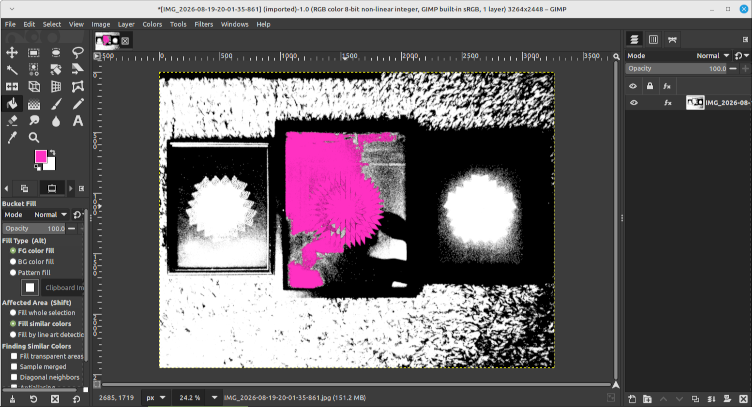Duplicate the layer from layers panel footer
752x407 pixels.
tap(695, 399)
